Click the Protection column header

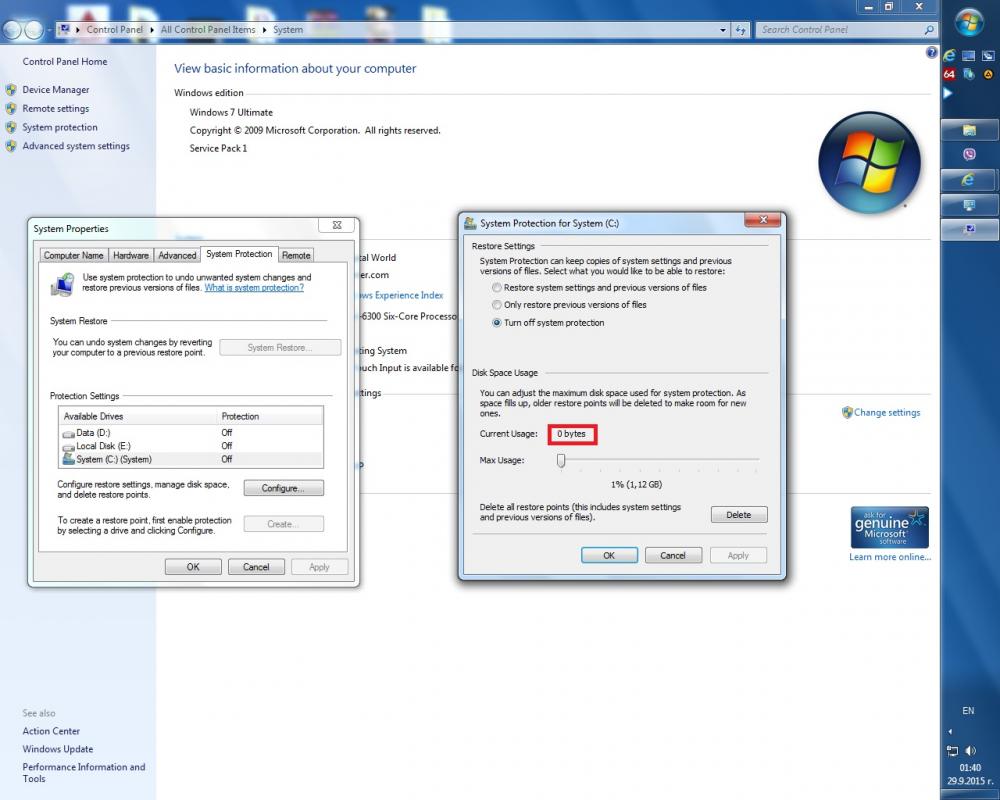click(270, 417)
